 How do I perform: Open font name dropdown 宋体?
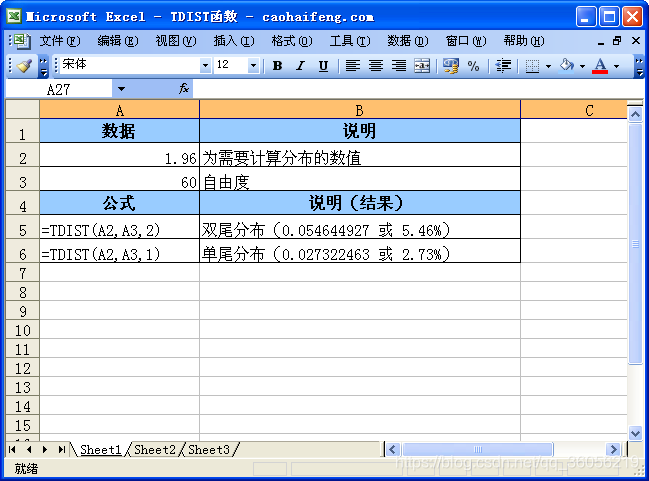(x=205, y=65)
